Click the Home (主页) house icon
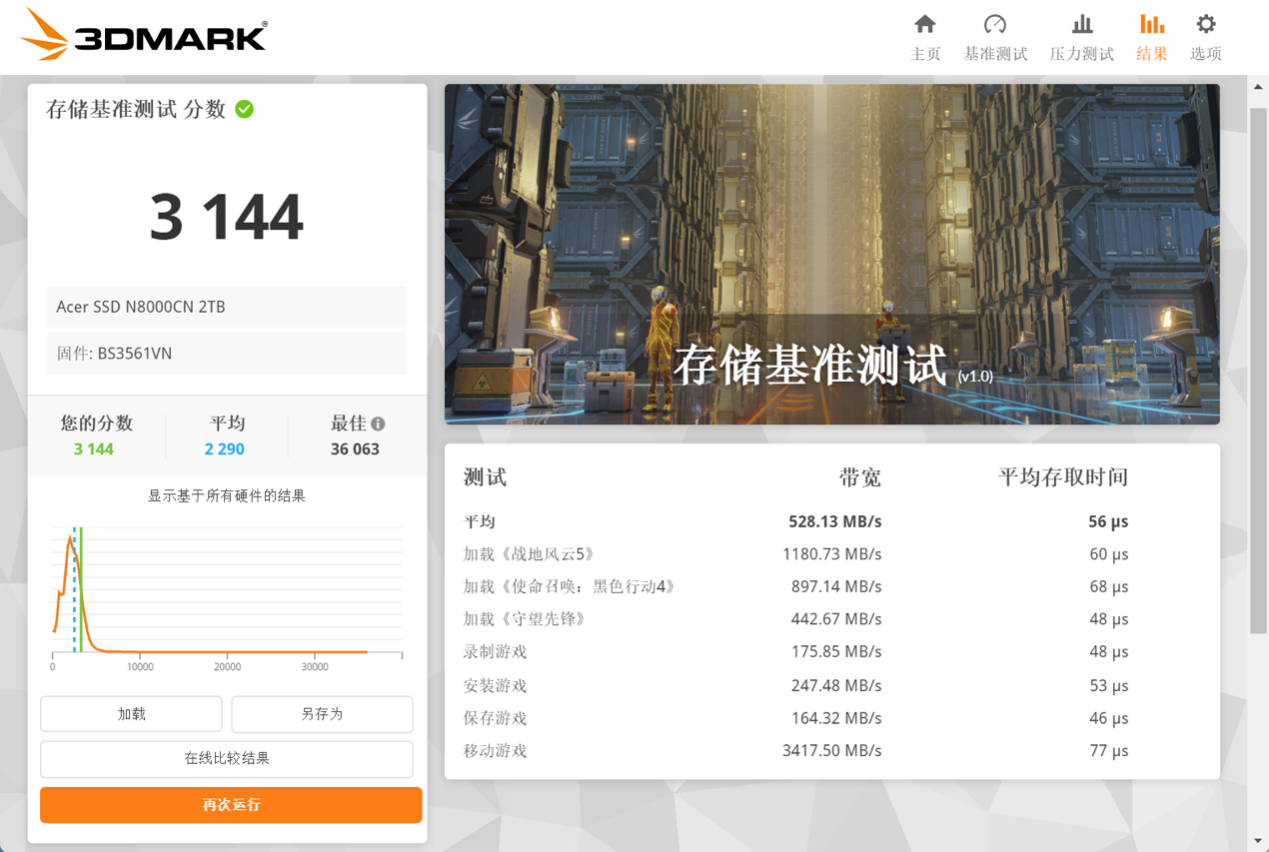1269x852 pixels. [x=925, y=25]
